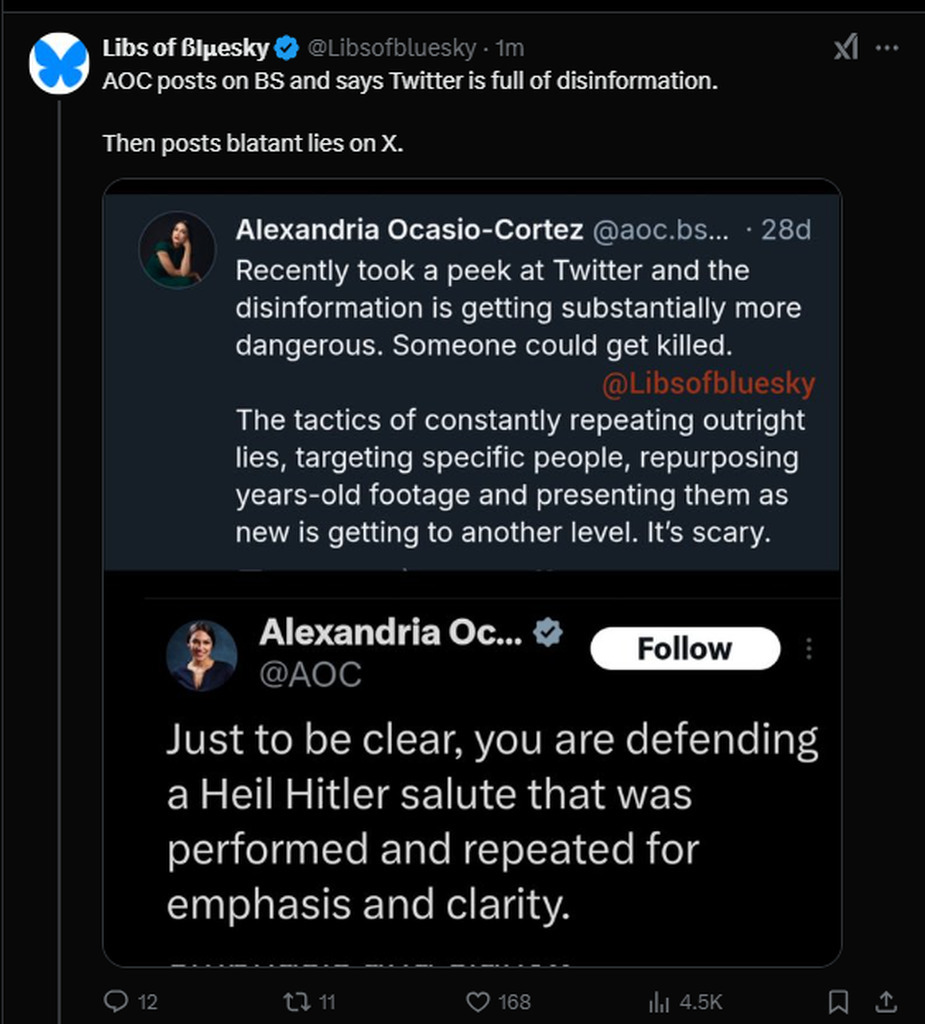Image resolution: width=925 pixels, height=1024 pixels.
Task: Open Libs of Bluesky butterfly profile avatar
Action: [x=59, y=62]
